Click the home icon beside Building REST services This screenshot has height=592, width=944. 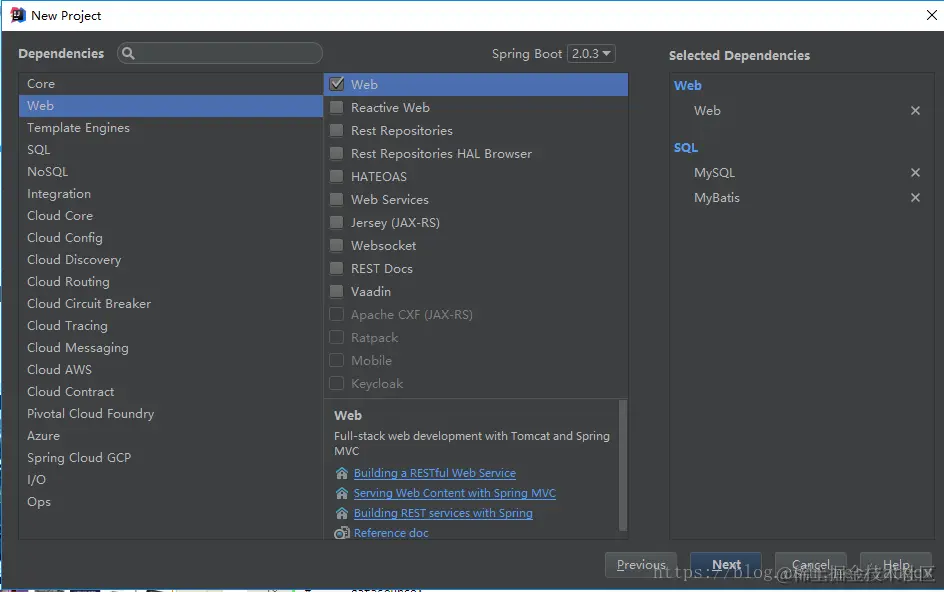click(x=342, y=513)
